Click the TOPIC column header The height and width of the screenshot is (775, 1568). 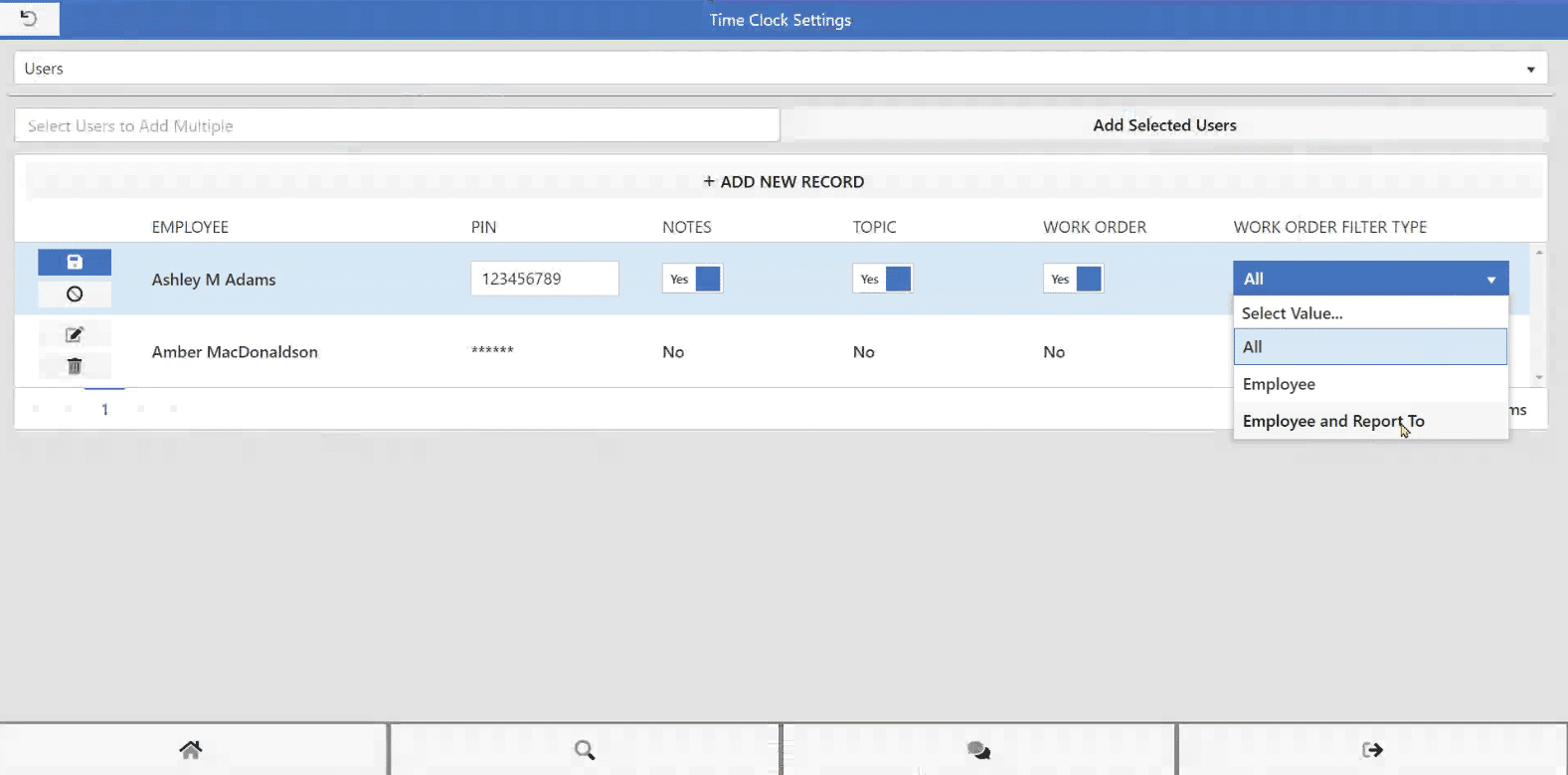pyautogui.click(x=874, y=227)
